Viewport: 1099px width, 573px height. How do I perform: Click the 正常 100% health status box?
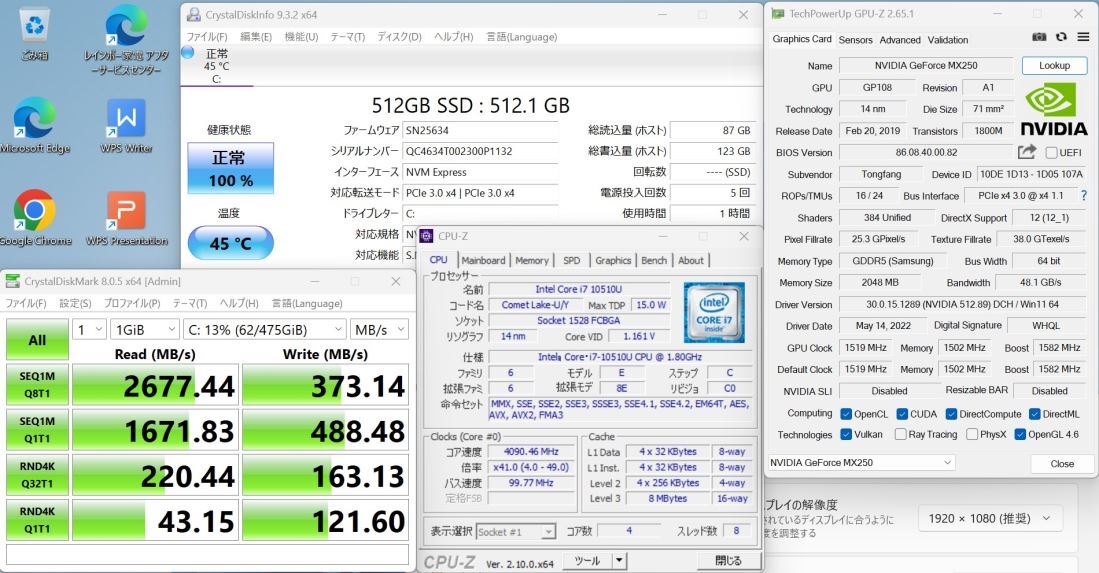click(x=230, y=168)
